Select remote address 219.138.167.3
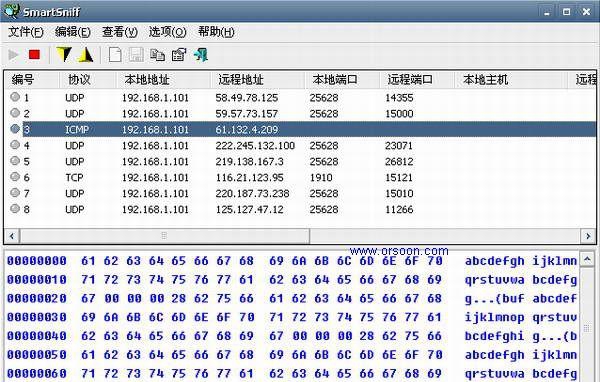The width and height of the screenshot is (600, 382). [249, 162]
